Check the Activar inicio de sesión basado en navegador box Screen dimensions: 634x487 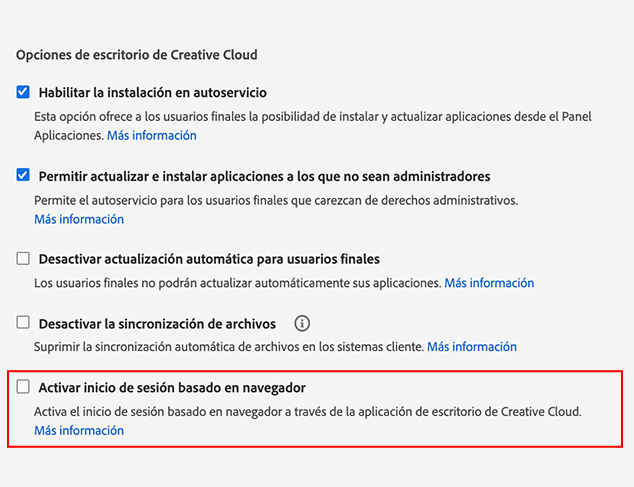point(24,386)
